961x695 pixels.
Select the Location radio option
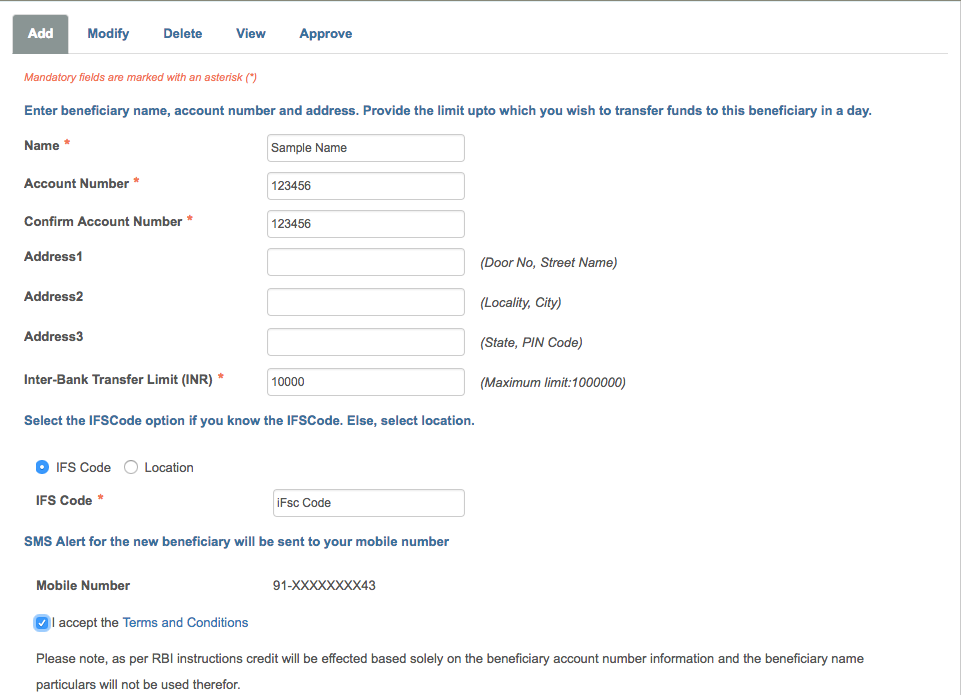(x=131, y=467)
